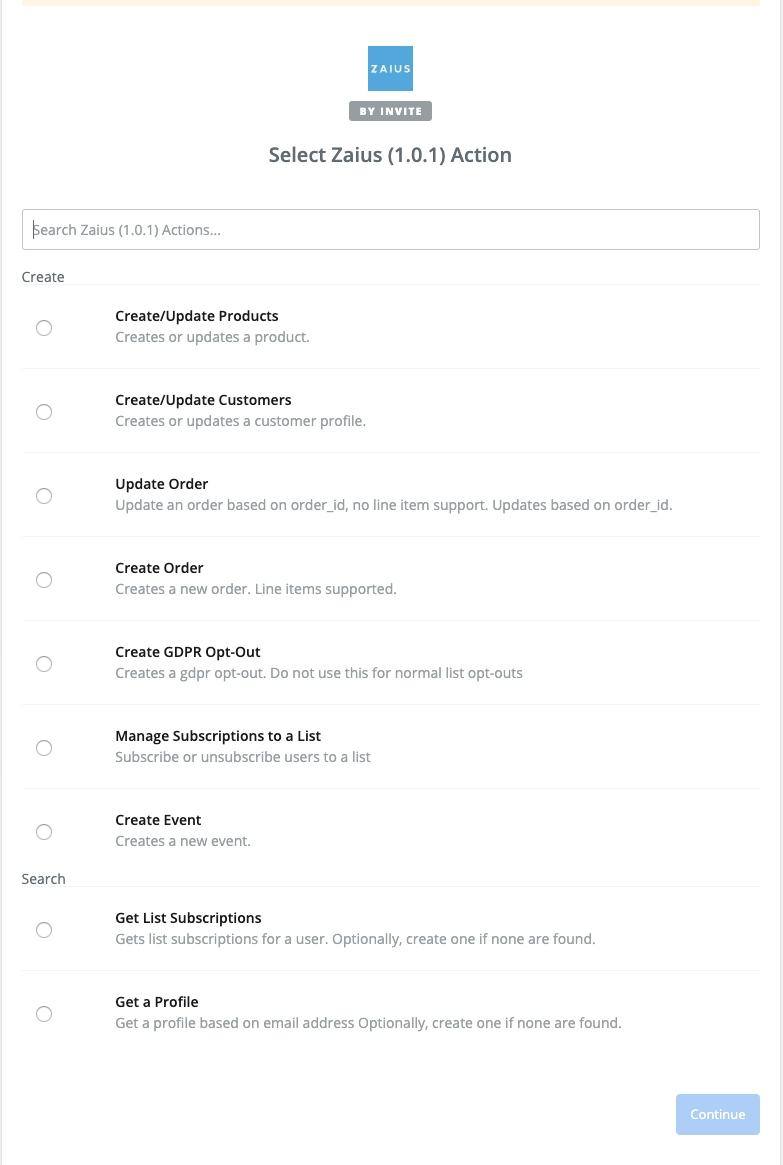Click the 'Create Order' action title
The image size is (783, 1165).
click(159, 568)
